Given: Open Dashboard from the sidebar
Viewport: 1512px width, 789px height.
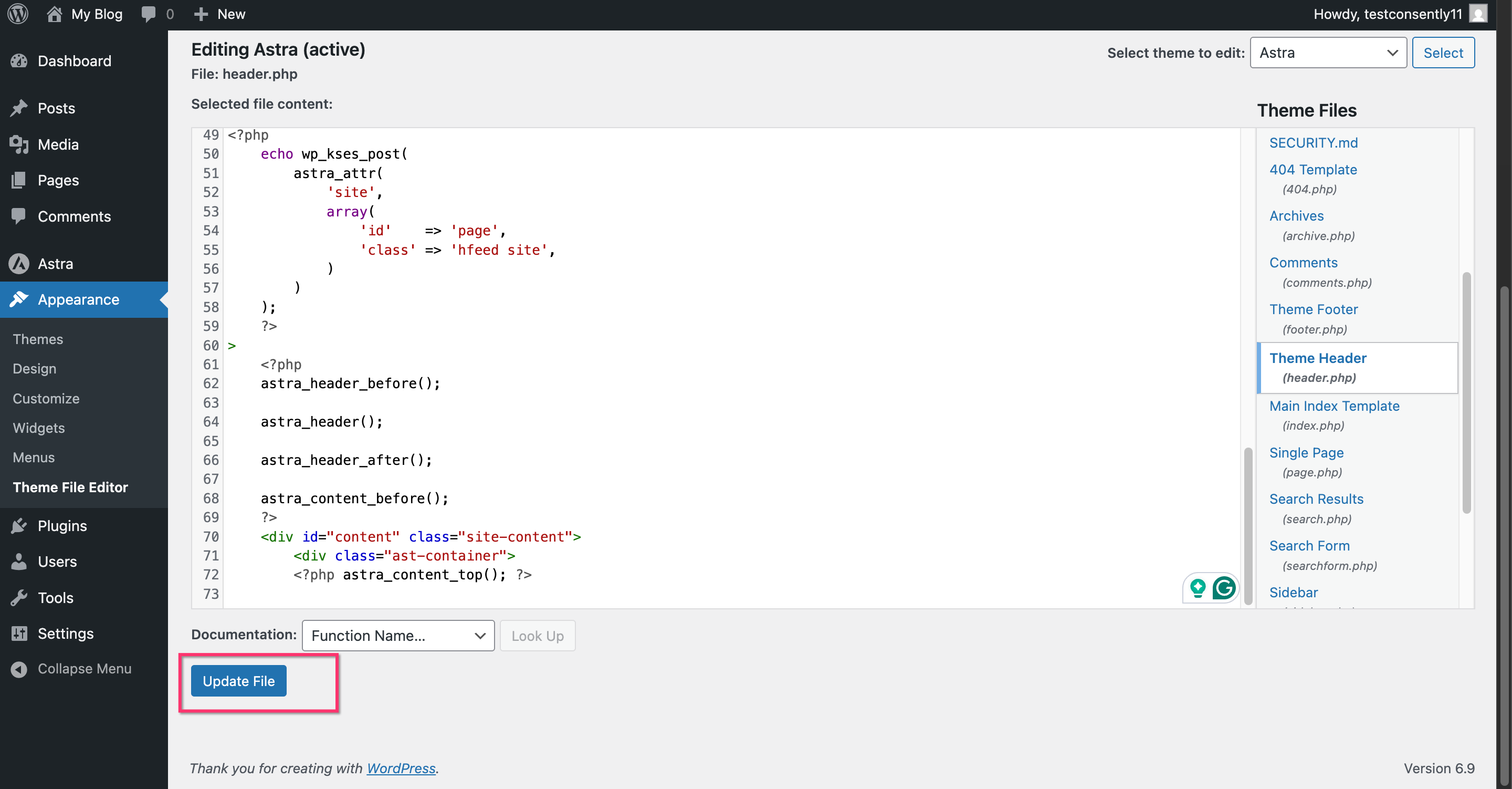Looking at the screenshot, I should click(74, 61).
